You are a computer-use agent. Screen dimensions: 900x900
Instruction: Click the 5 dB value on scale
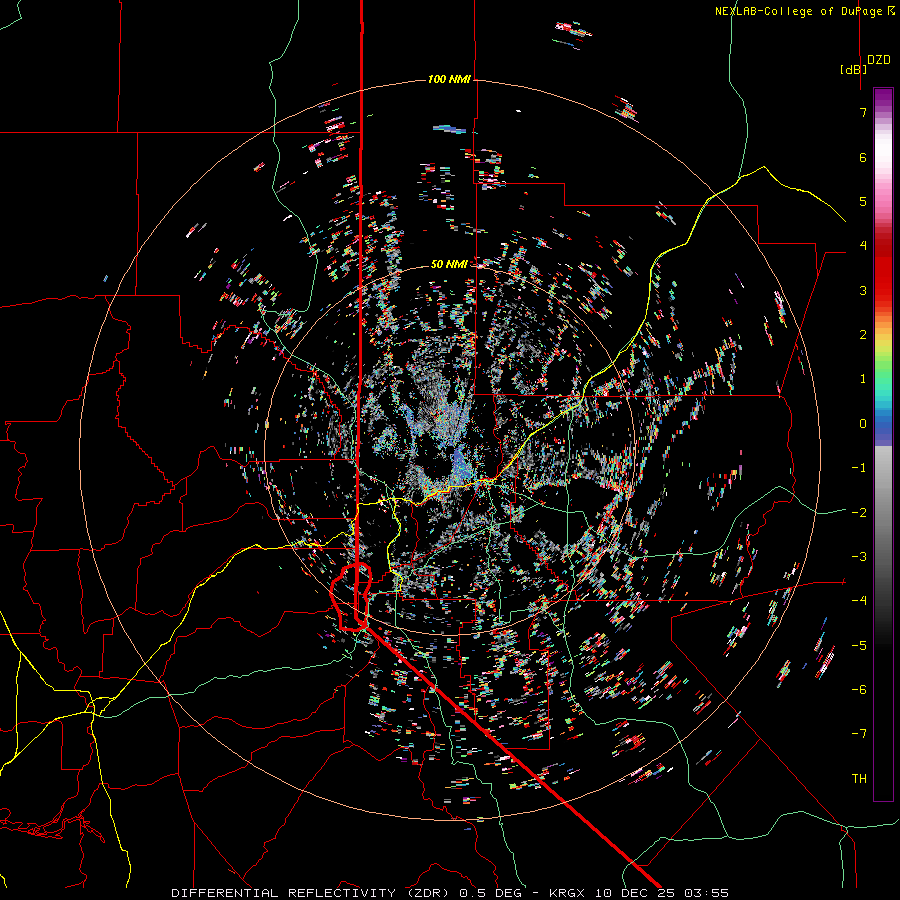click(863, 201)
